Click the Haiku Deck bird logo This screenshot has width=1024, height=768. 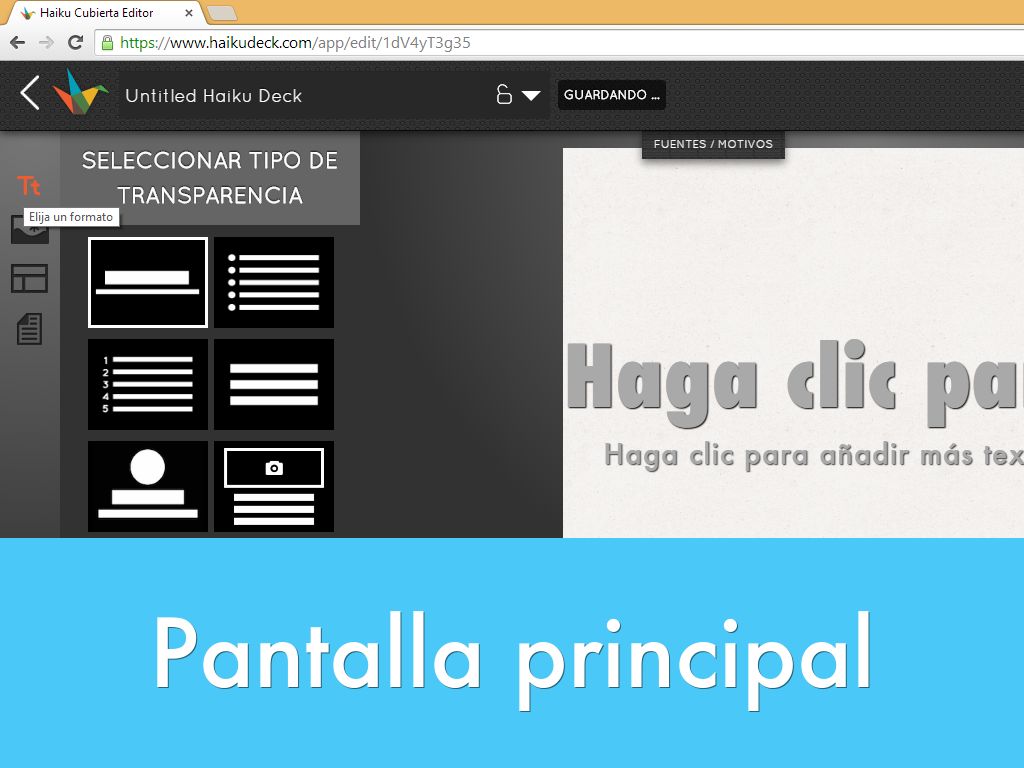point(80,94)
